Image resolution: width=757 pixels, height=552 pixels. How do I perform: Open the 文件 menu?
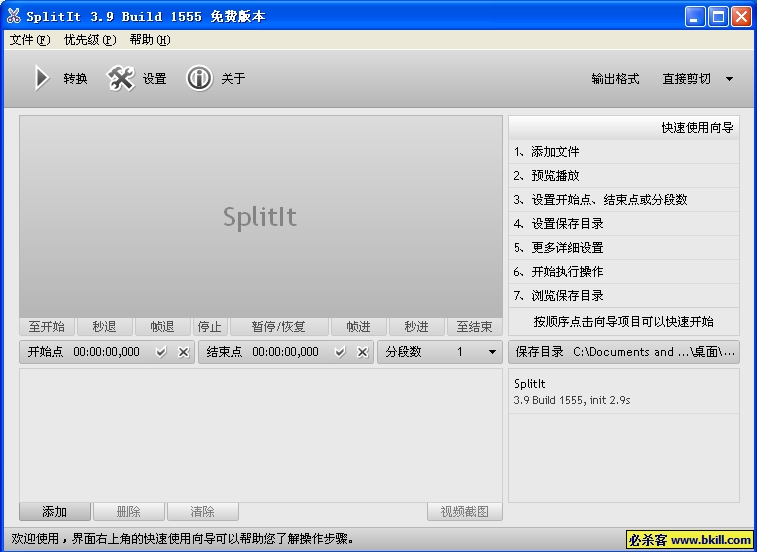(x=29, y=40)
